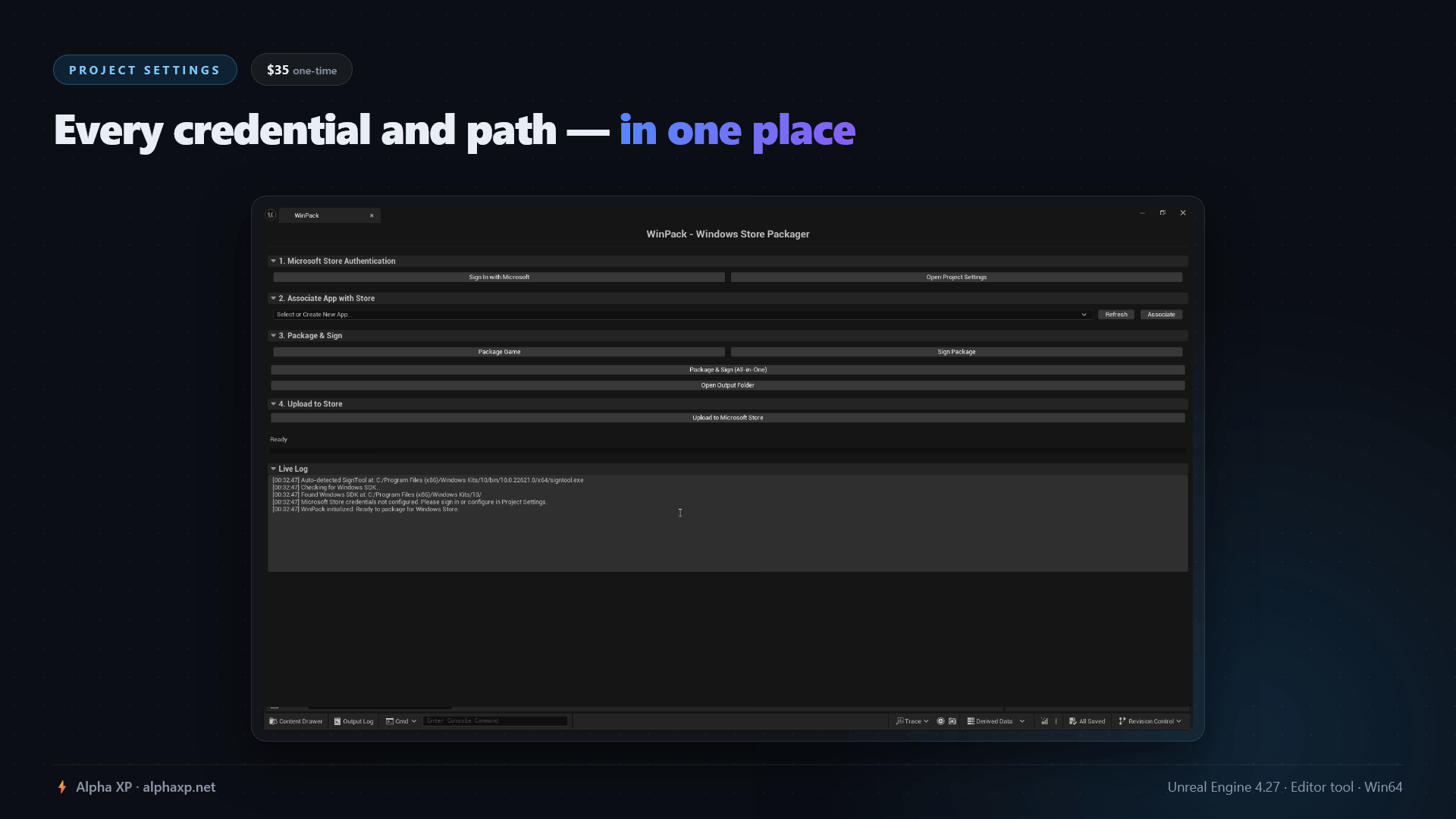Run Package & Sign (All-in-One)
This screenshot has height=819, width=1456.
click(x=728, y=370)
